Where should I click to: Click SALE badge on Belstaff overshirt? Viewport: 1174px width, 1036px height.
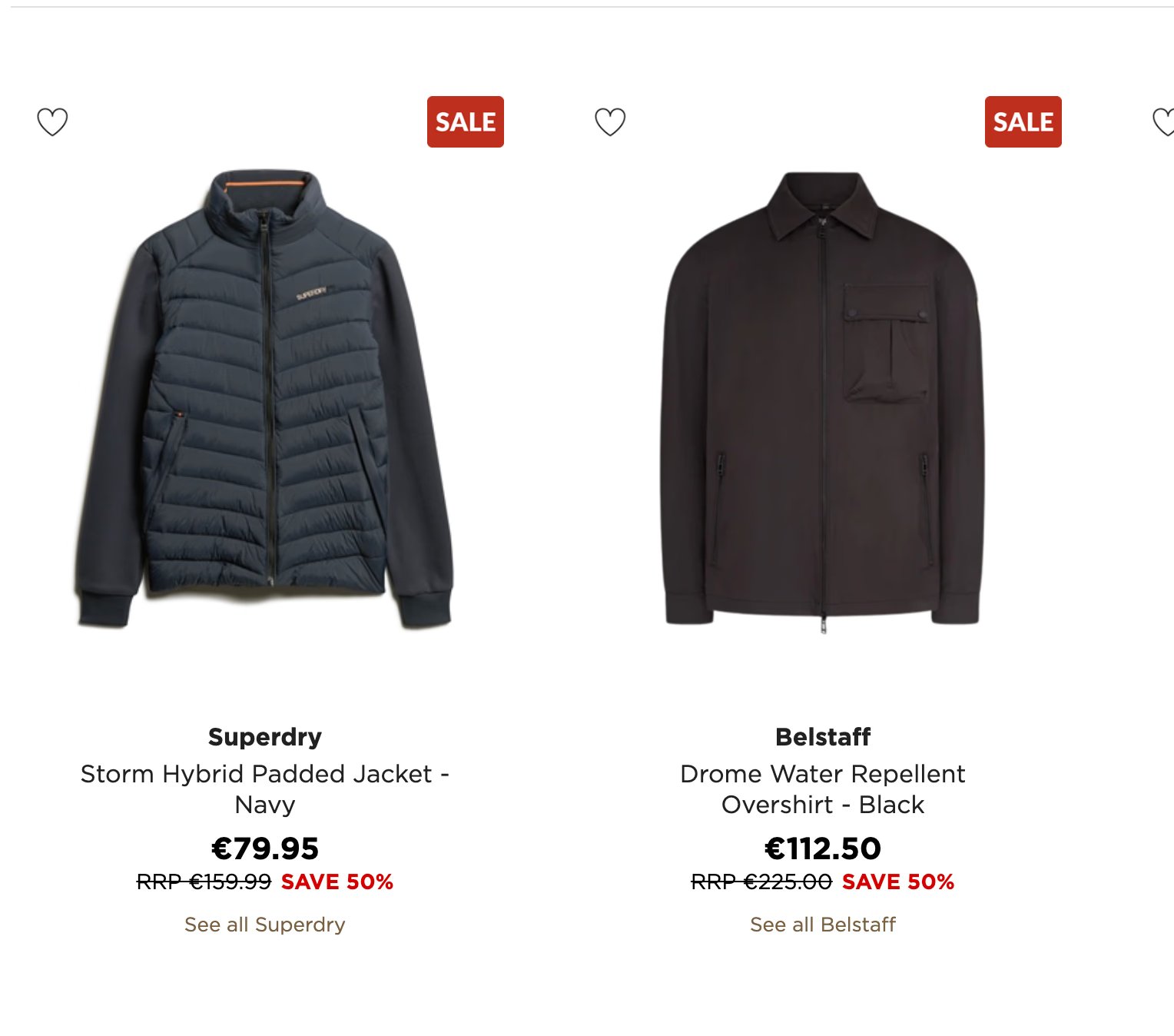coord(1023,121)
